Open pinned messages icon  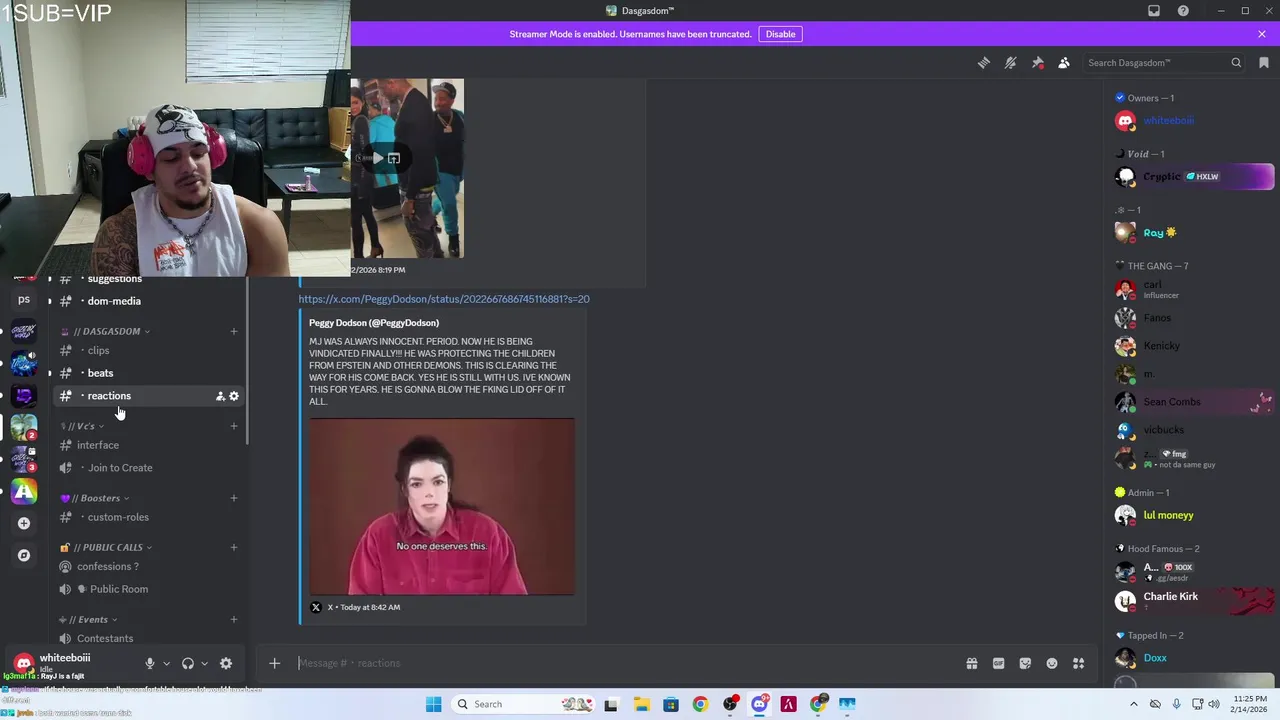click(x=1038, y=63)
